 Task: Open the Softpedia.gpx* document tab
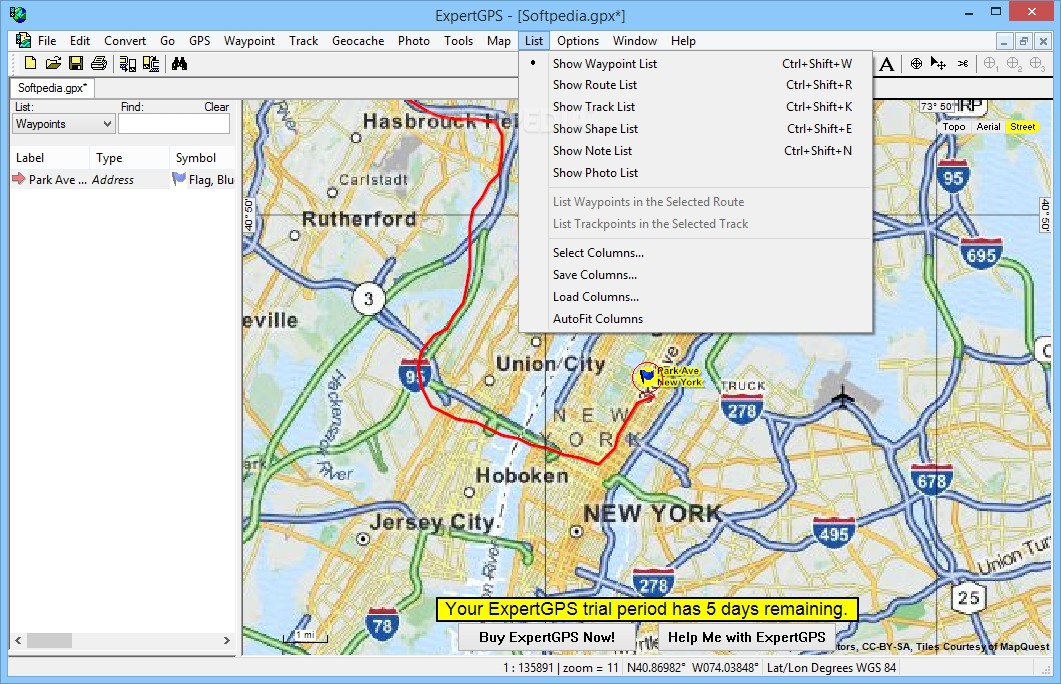click(52, 88)
